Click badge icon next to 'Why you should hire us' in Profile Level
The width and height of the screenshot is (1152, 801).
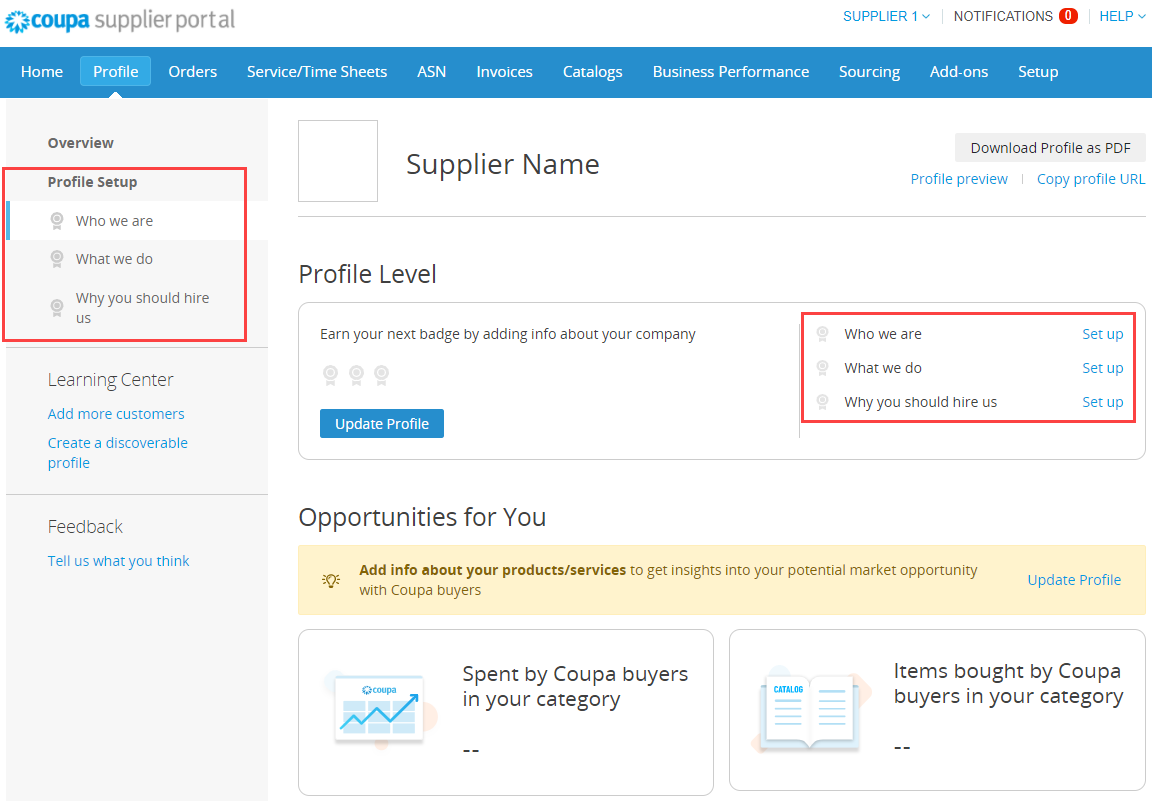point(823,402)
